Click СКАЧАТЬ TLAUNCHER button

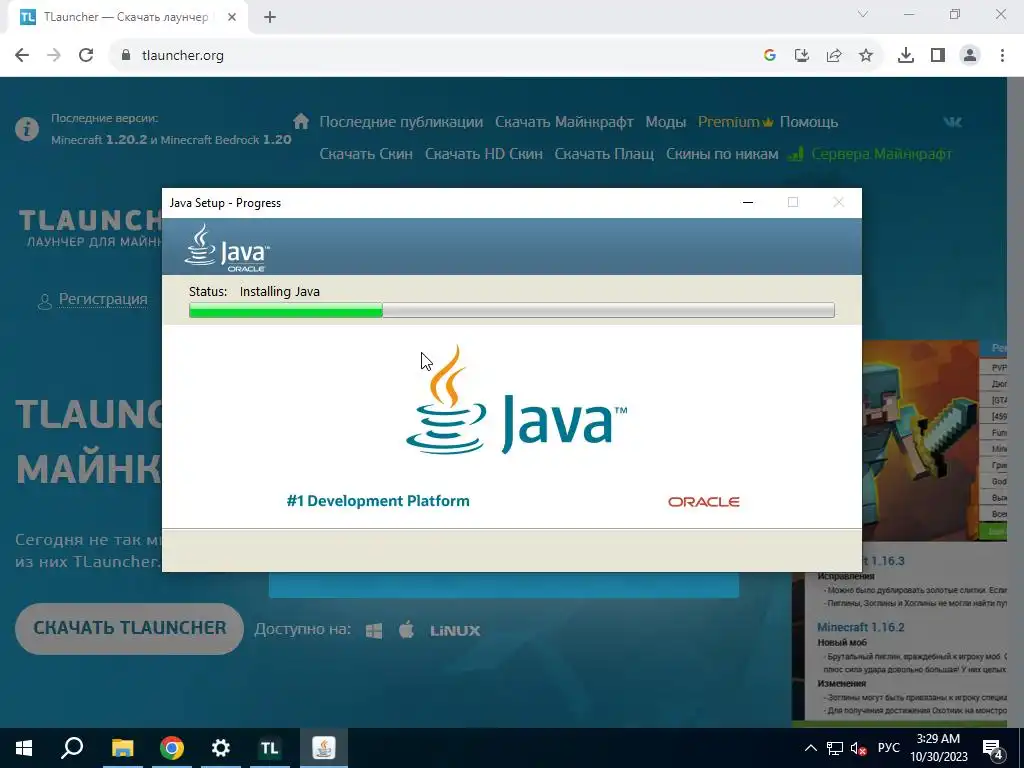[129, 628]
